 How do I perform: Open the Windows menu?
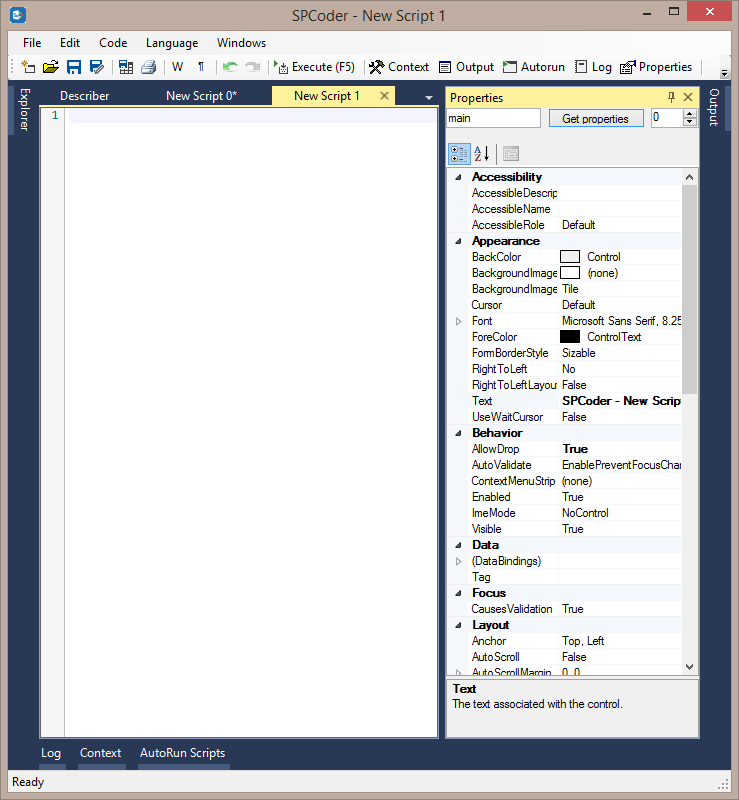pyautogui.click(x=241, y=43)
